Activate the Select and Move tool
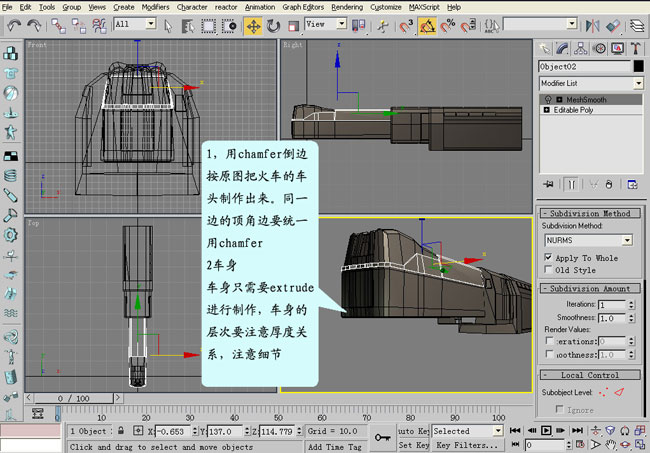Screen dimensions: 650x453 (x=253, y=26)
